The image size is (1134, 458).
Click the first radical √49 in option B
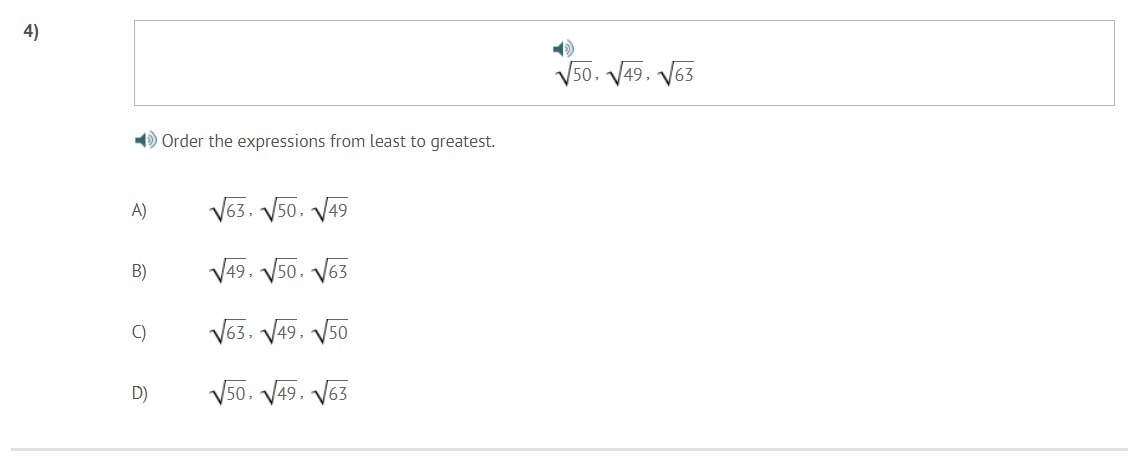point(227,272)
